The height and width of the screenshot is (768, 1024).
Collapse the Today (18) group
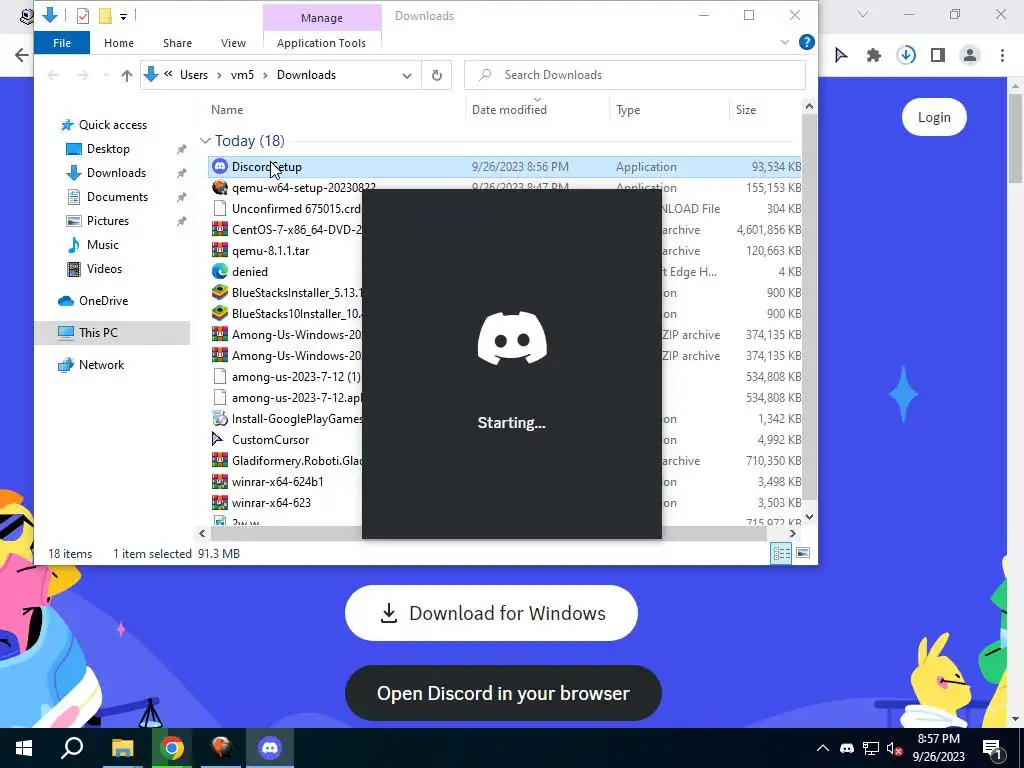205,140
